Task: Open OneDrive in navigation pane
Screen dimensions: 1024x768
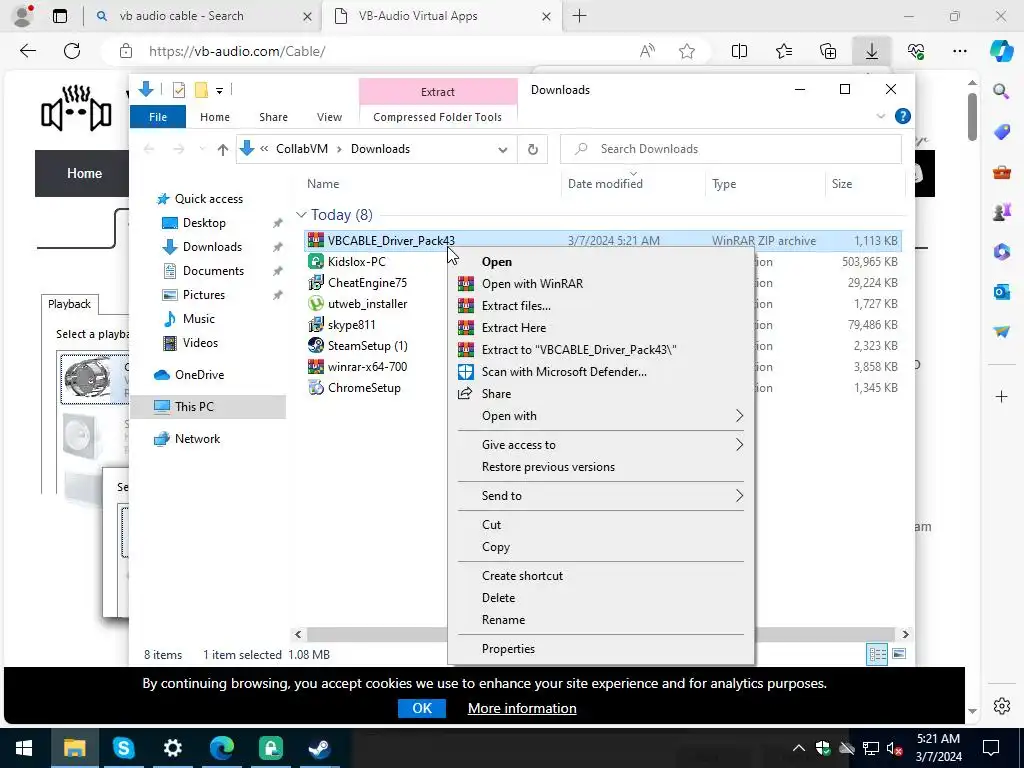Action: [x=199, y=375]
